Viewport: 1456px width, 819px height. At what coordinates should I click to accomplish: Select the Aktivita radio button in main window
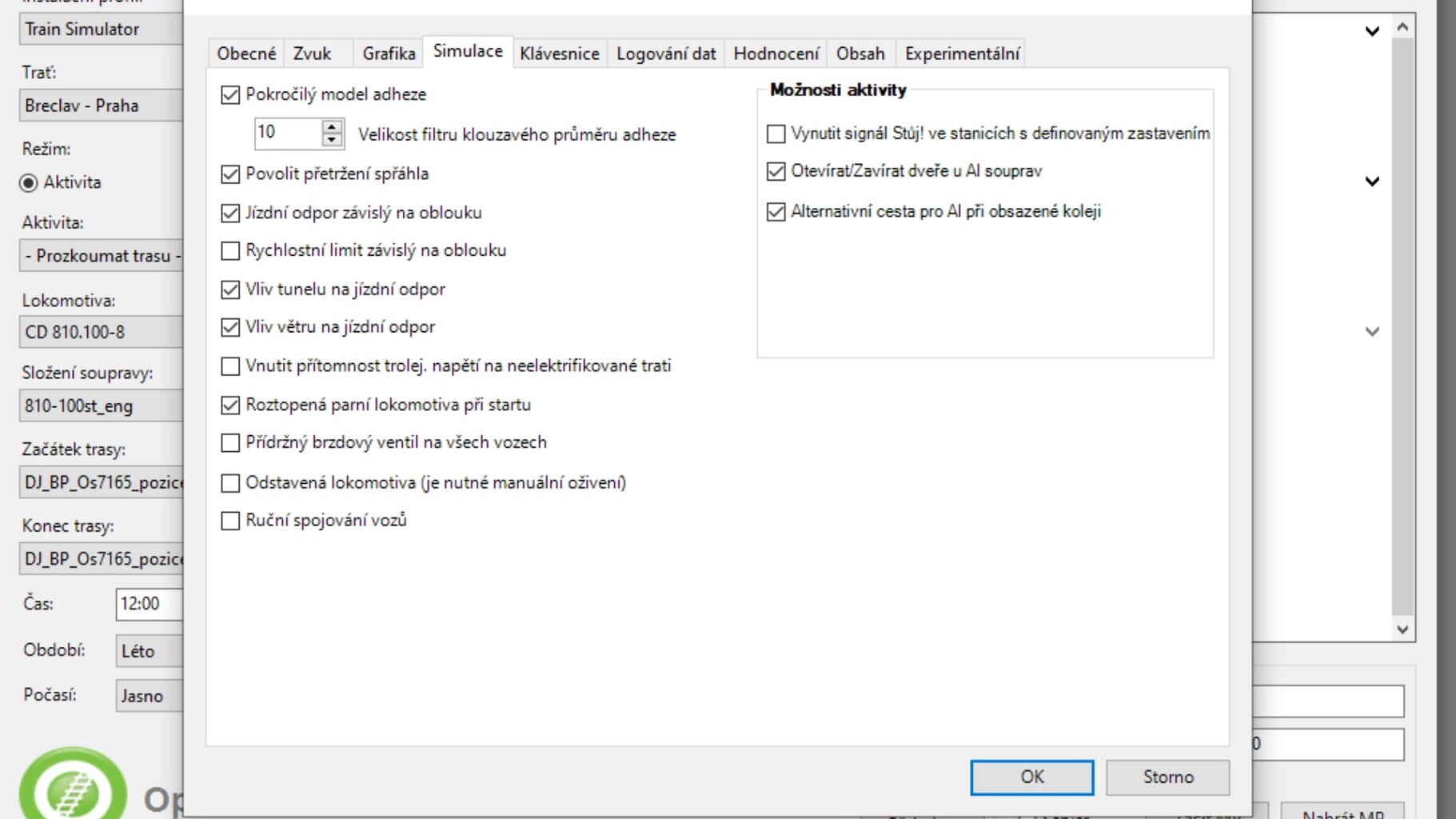[x=29, y=183]
